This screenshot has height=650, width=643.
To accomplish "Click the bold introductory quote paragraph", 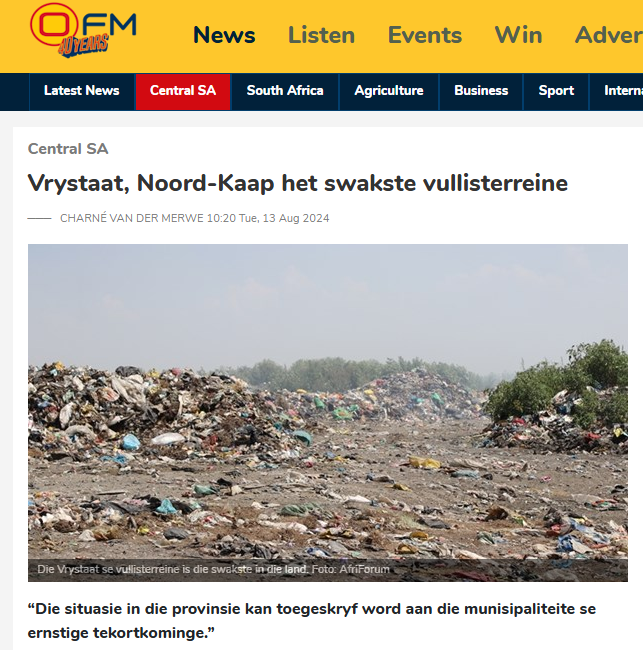I will click(312, 621).
